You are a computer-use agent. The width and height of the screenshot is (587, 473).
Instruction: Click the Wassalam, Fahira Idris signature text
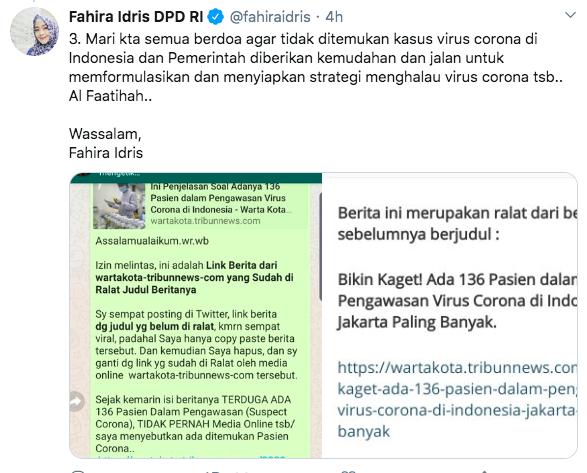(106, 143)
